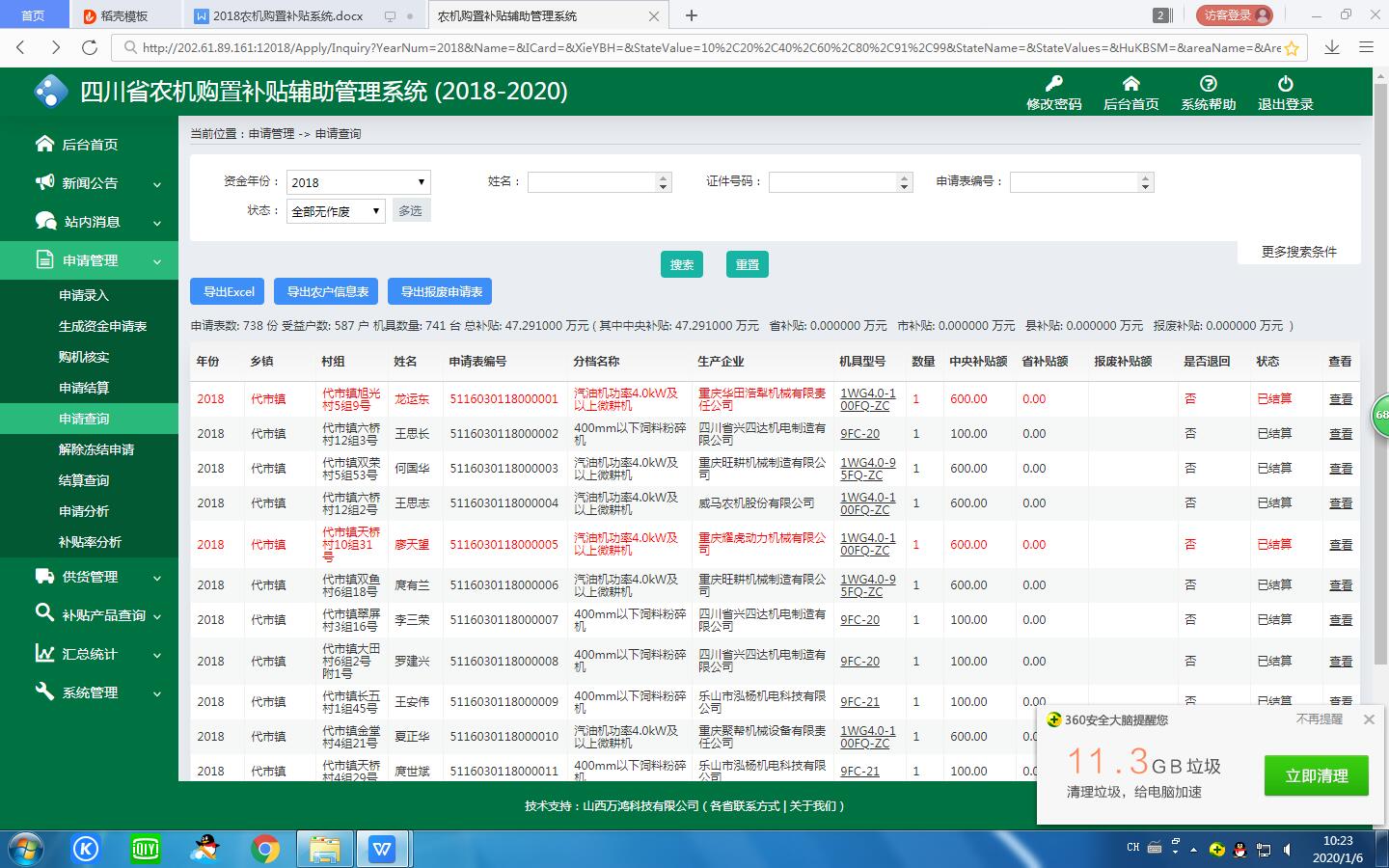Open model link 9FC-20 in 李三荣 row
1389x868 pixels.
pyautogui.click(x=859, y=620)
